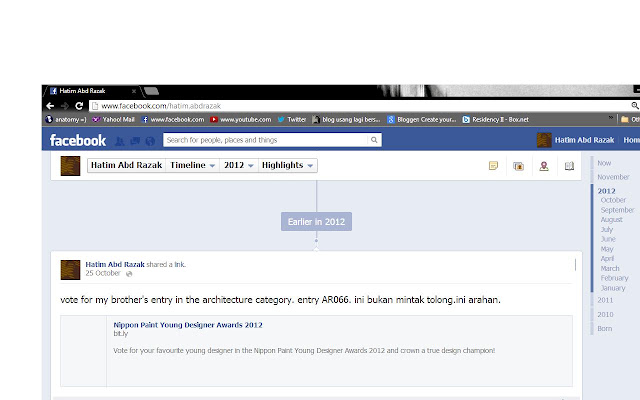Open the Timeline dropdown

coord(192,165)
